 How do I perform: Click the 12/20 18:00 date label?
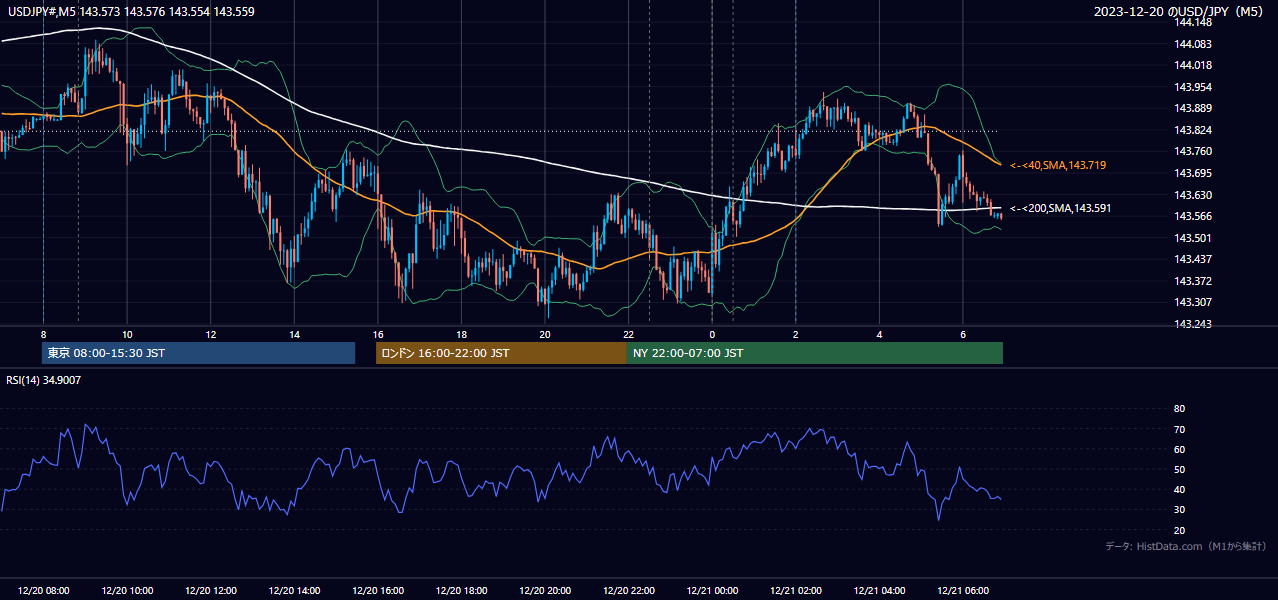pos(461,591)
